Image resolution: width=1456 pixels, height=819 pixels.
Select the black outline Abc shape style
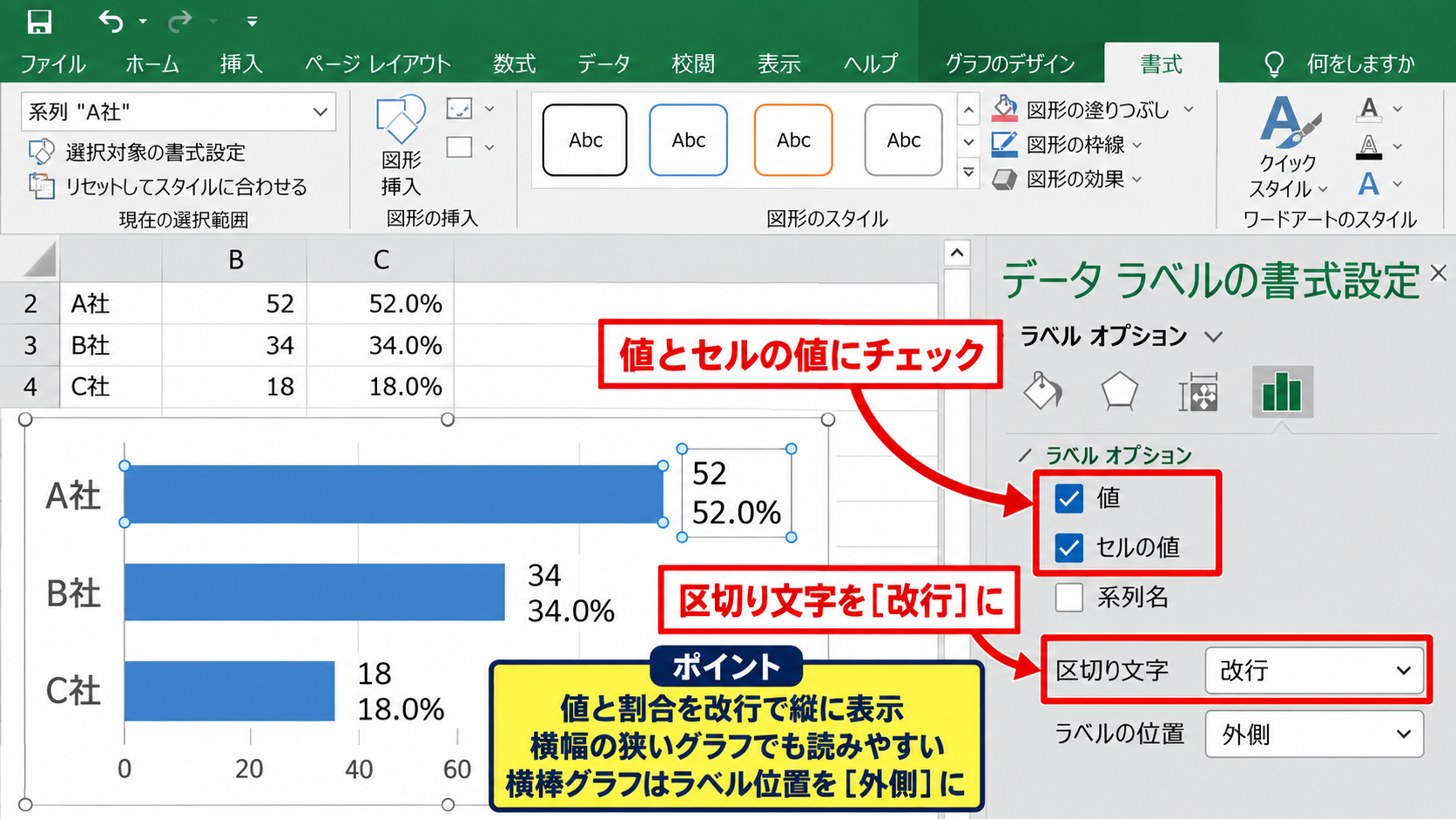(585, 140)
